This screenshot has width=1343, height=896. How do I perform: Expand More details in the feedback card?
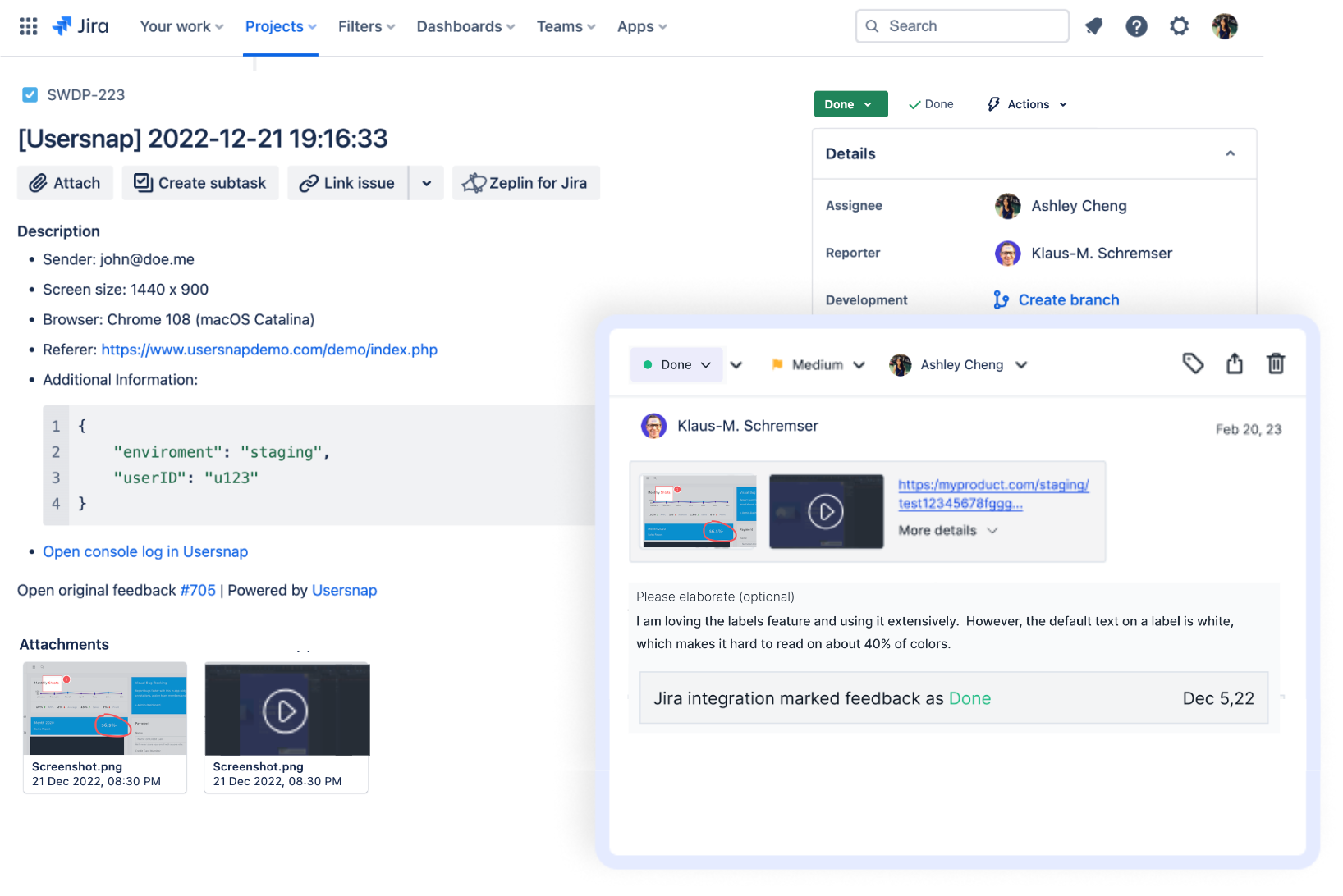947,531
